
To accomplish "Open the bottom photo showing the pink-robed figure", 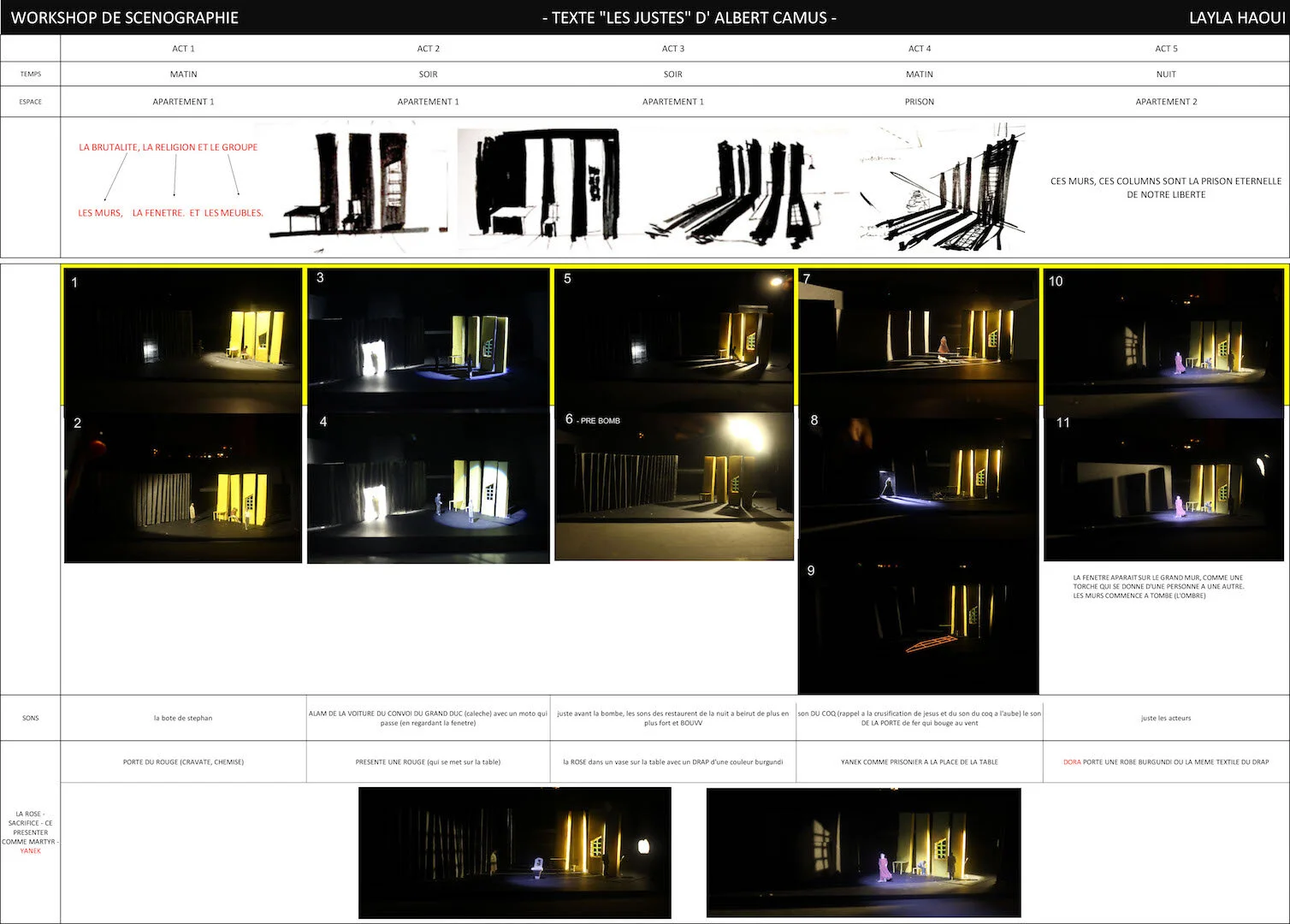I will tap(864, 852).
